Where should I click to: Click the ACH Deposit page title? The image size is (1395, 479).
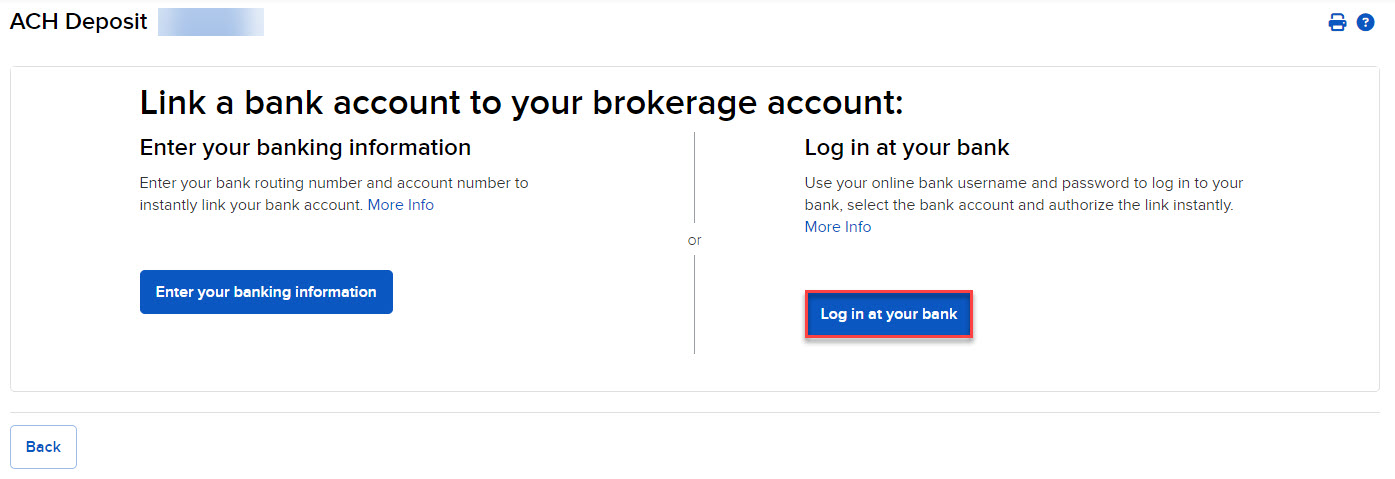[x=78, y=22]
